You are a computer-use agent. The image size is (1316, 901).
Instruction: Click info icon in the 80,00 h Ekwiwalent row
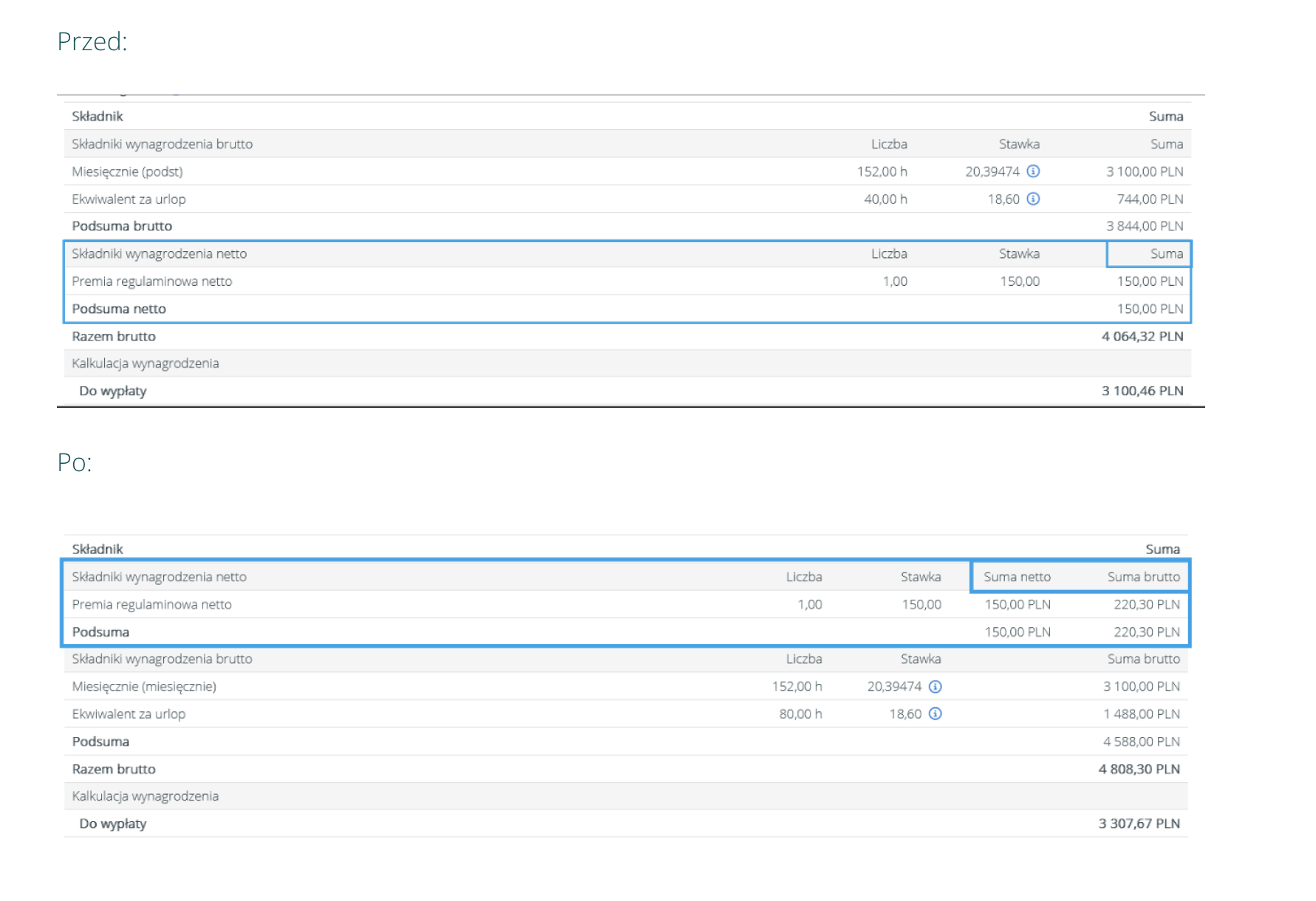coord(935,714)
